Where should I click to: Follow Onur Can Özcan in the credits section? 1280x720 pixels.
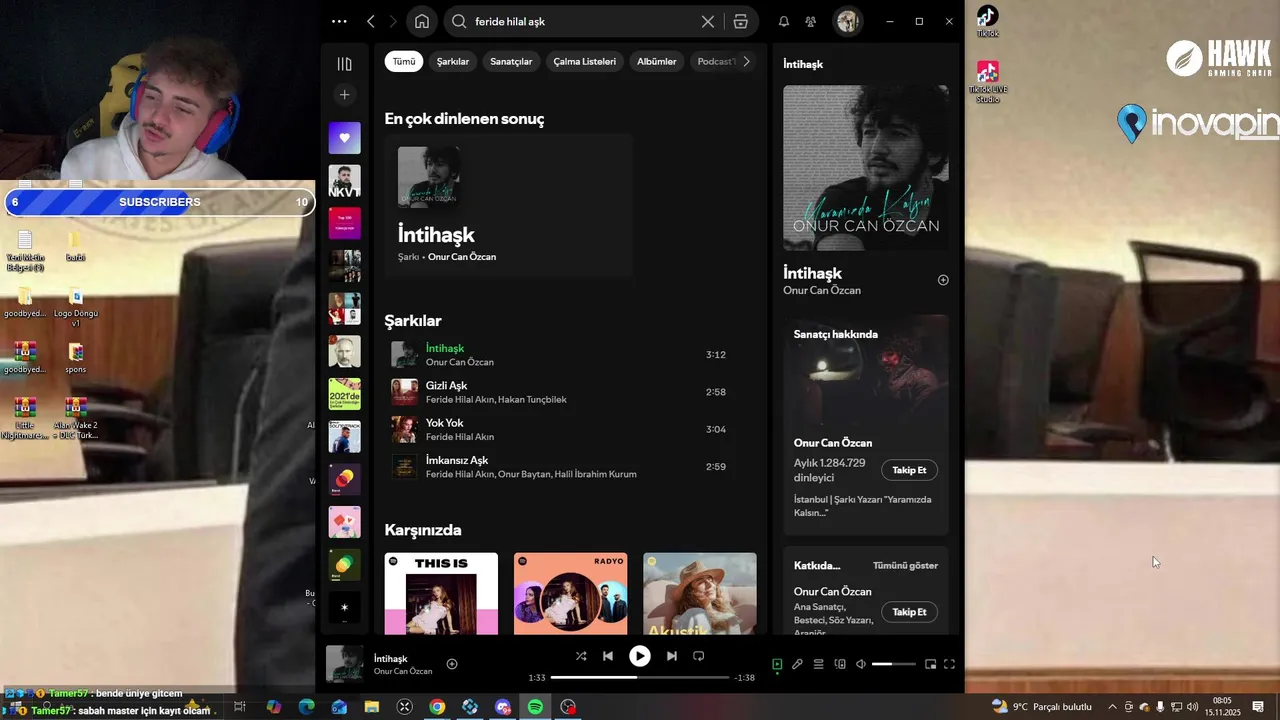pyautogui.click(x=909, y=612)
